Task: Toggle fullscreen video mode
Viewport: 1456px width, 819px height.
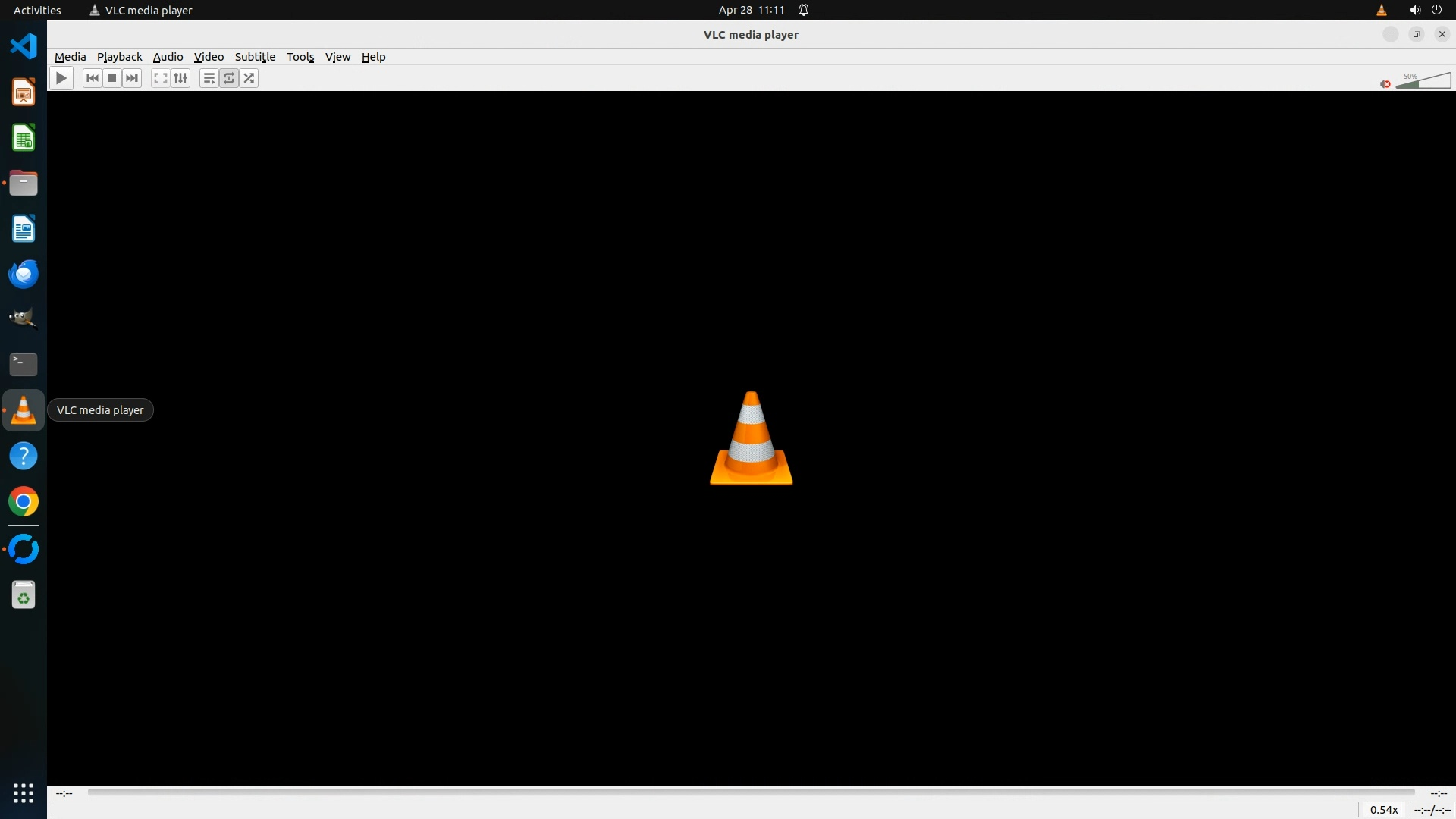Action: [x=160, y=78]
